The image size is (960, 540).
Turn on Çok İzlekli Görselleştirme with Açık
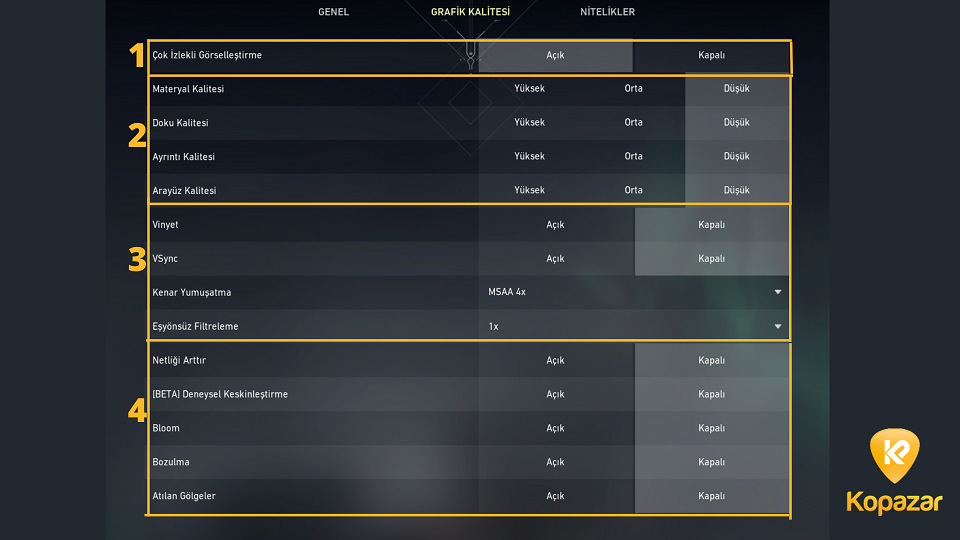click(x=555, y=55)
